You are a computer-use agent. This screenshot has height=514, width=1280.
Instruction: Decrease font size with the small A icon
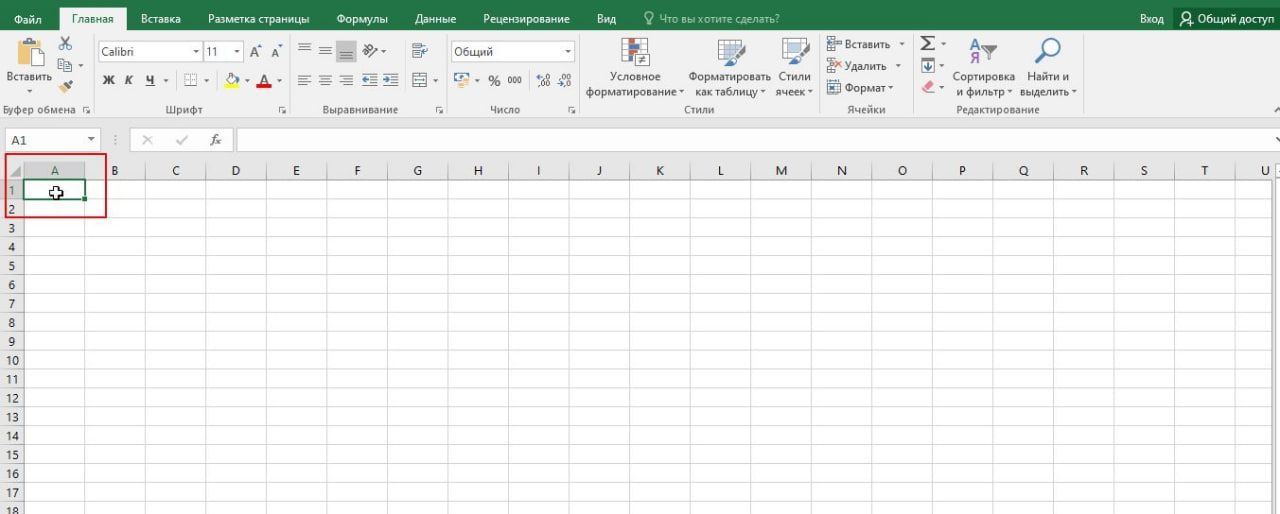pos(276,51)
